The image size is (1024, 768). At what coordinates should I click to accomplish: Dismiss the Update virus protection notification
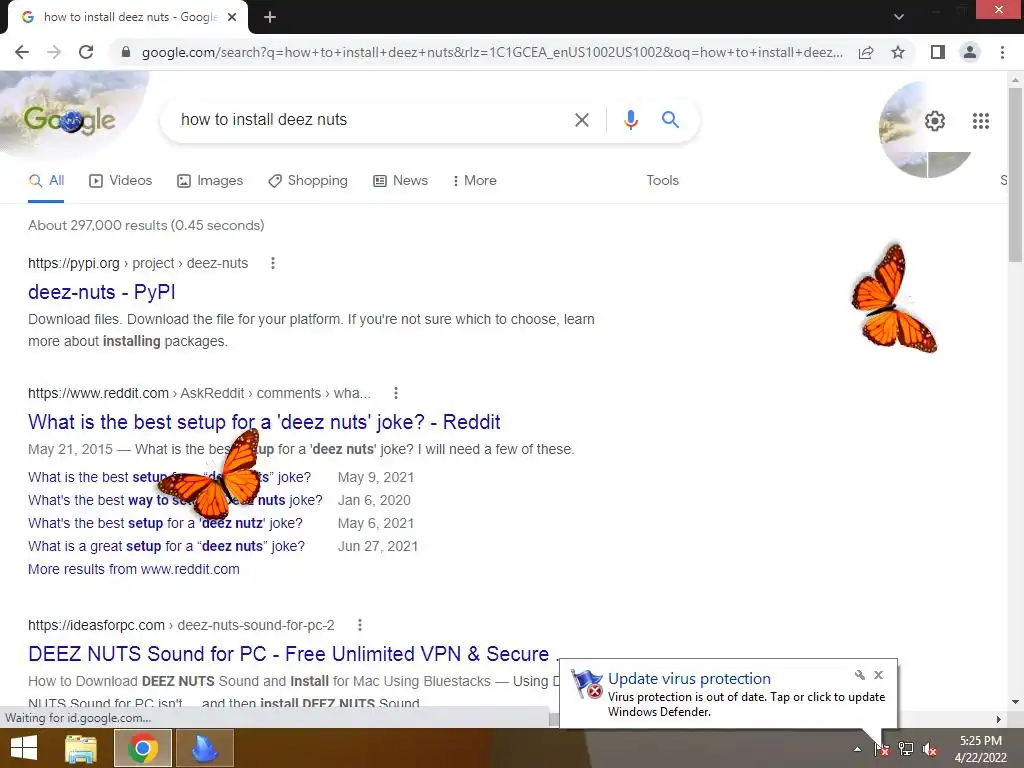tap(878, 675)
